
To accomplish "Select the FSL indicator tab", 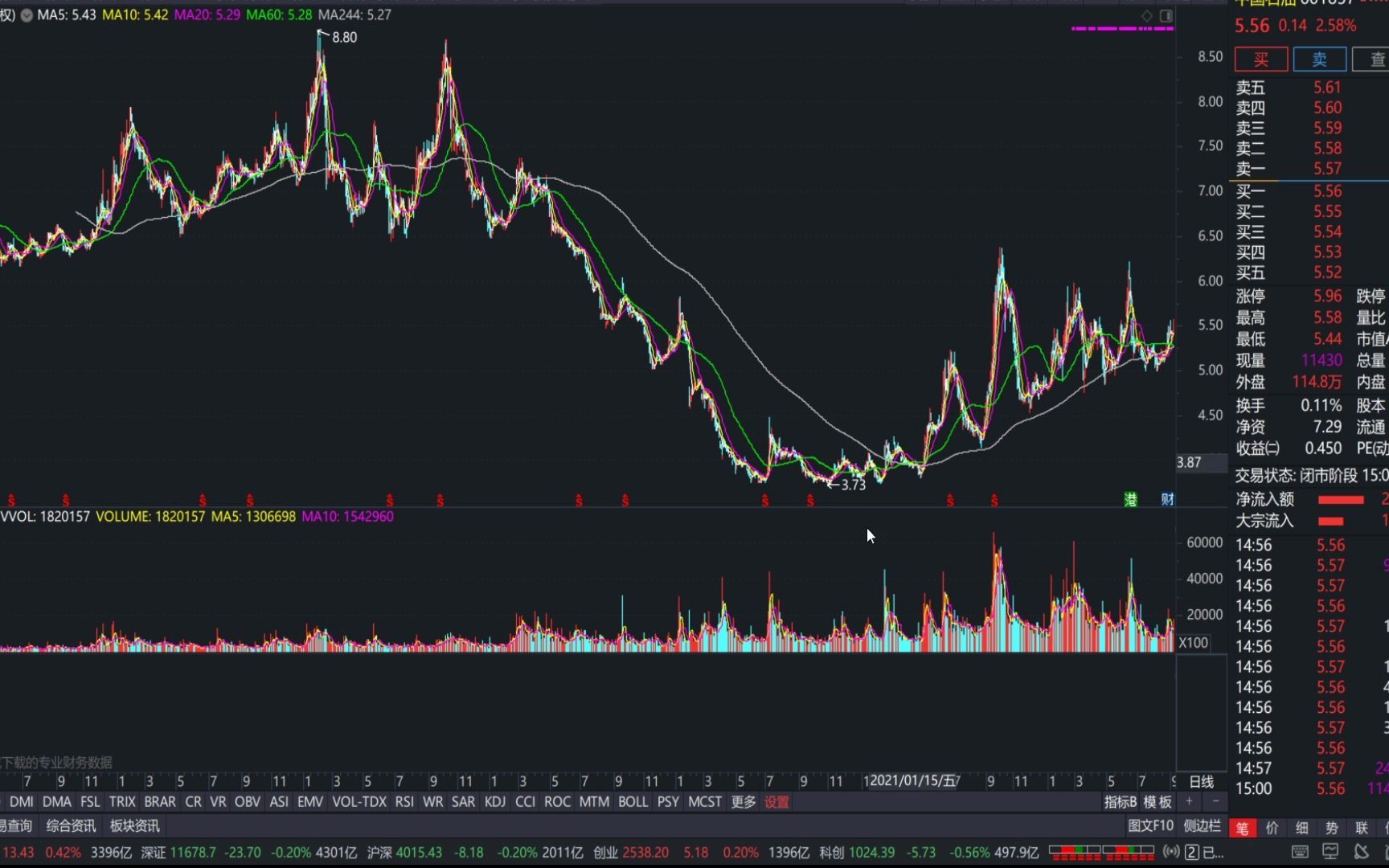I will [x=90, y=802].
